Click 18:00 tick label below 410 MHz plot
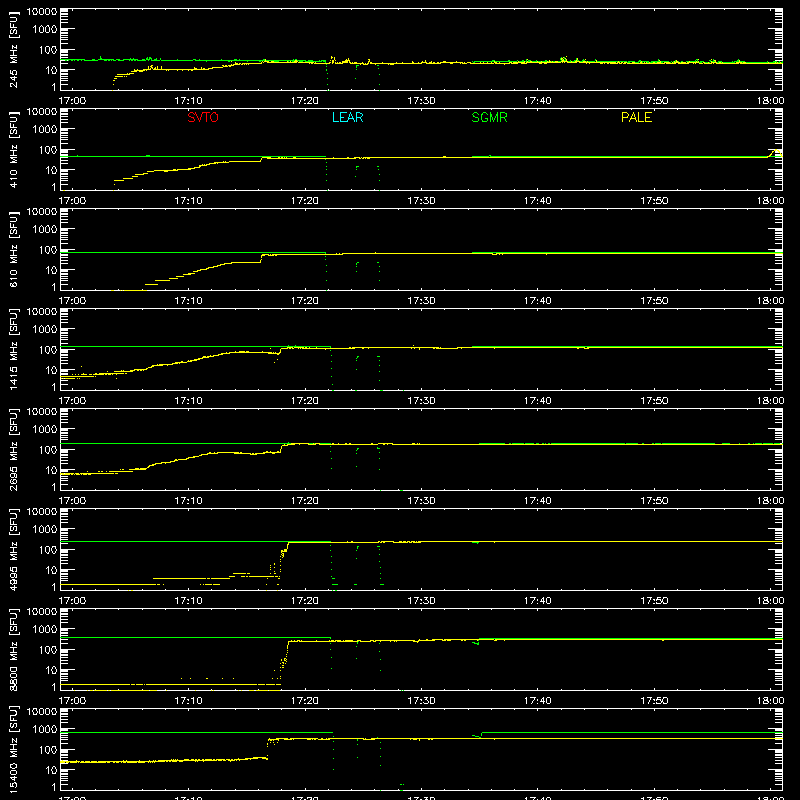The width and height of the screenshot is (800, 800). [x=770, y=201]
